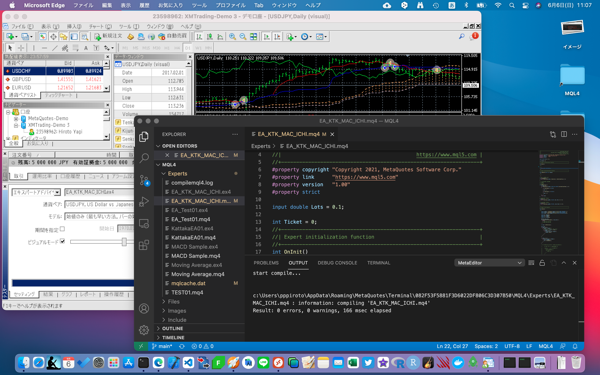Viewport: 600px width, 375px height.
Task: Open Accounts menu in activity bar
Action: point(144,308)
